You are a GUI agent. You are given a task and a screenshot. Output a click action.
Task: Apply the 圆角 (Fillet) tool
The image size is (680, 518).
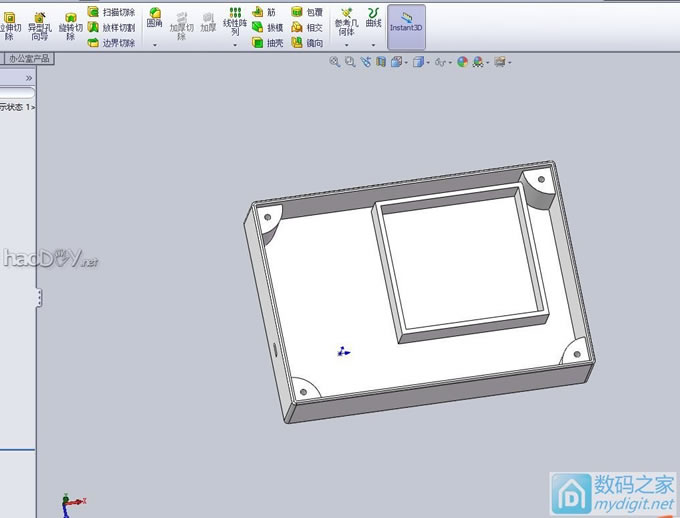pos(155,18)
